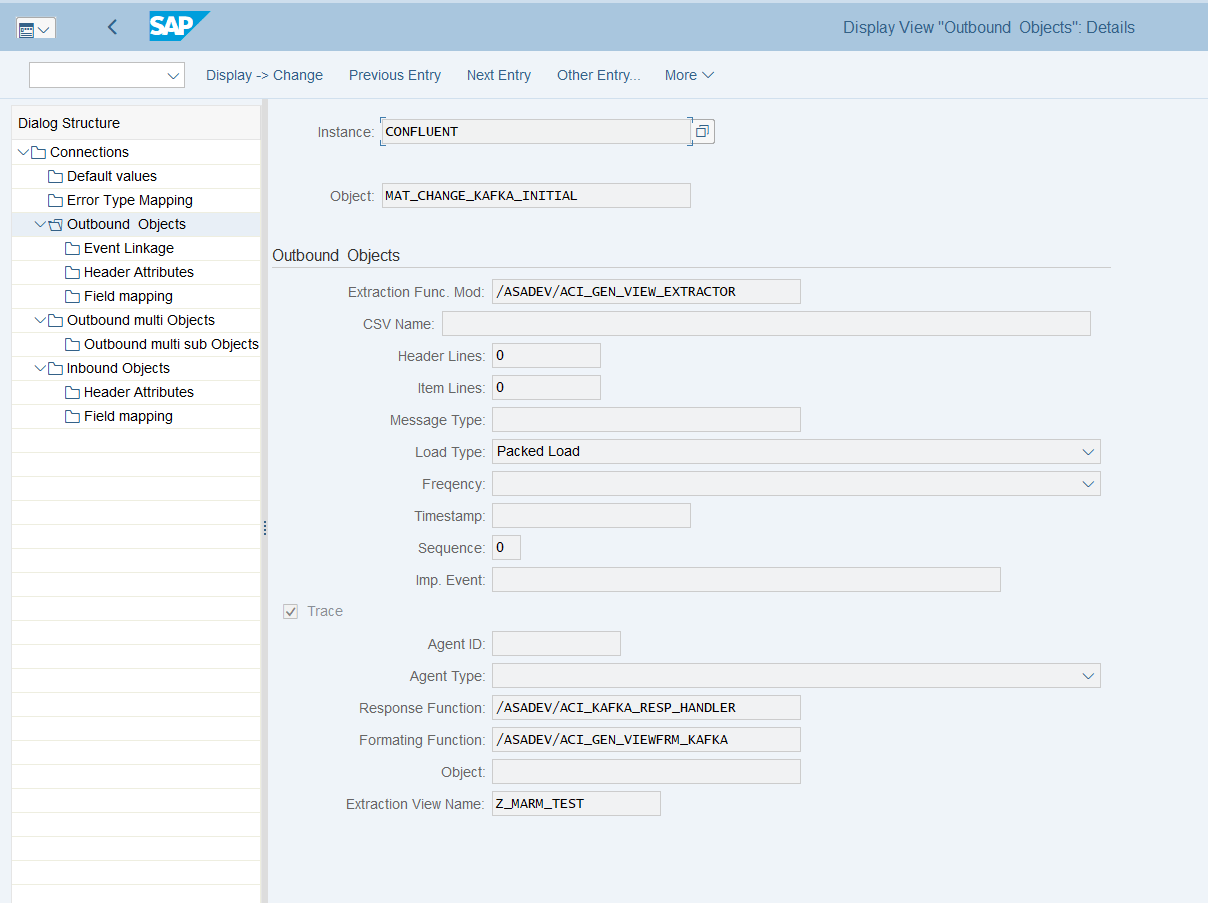The image size is (1208, 903).
Task: Open value help icon beside Instance field
Action: (703, 131)
